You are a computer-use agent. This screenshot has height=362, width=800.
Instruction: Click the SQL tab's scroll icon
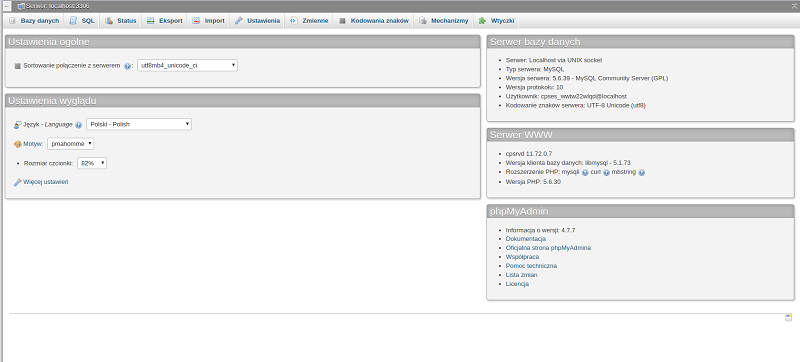click(73, 21)
